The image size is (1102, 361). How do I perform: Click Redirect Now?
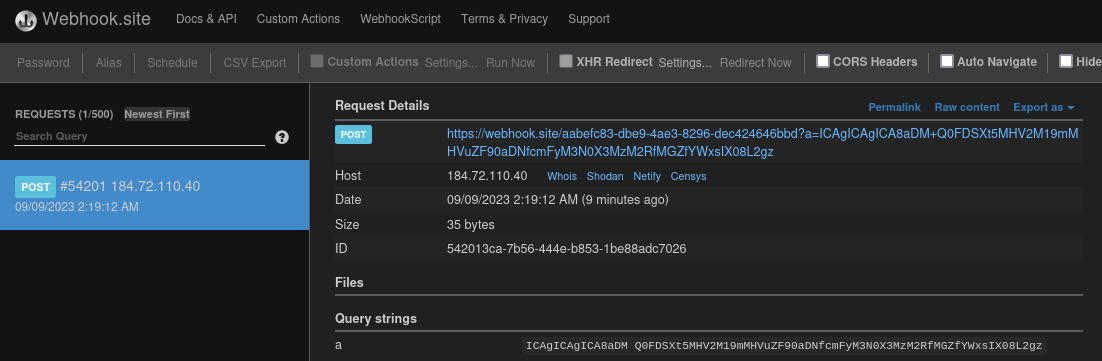[756, 63]
